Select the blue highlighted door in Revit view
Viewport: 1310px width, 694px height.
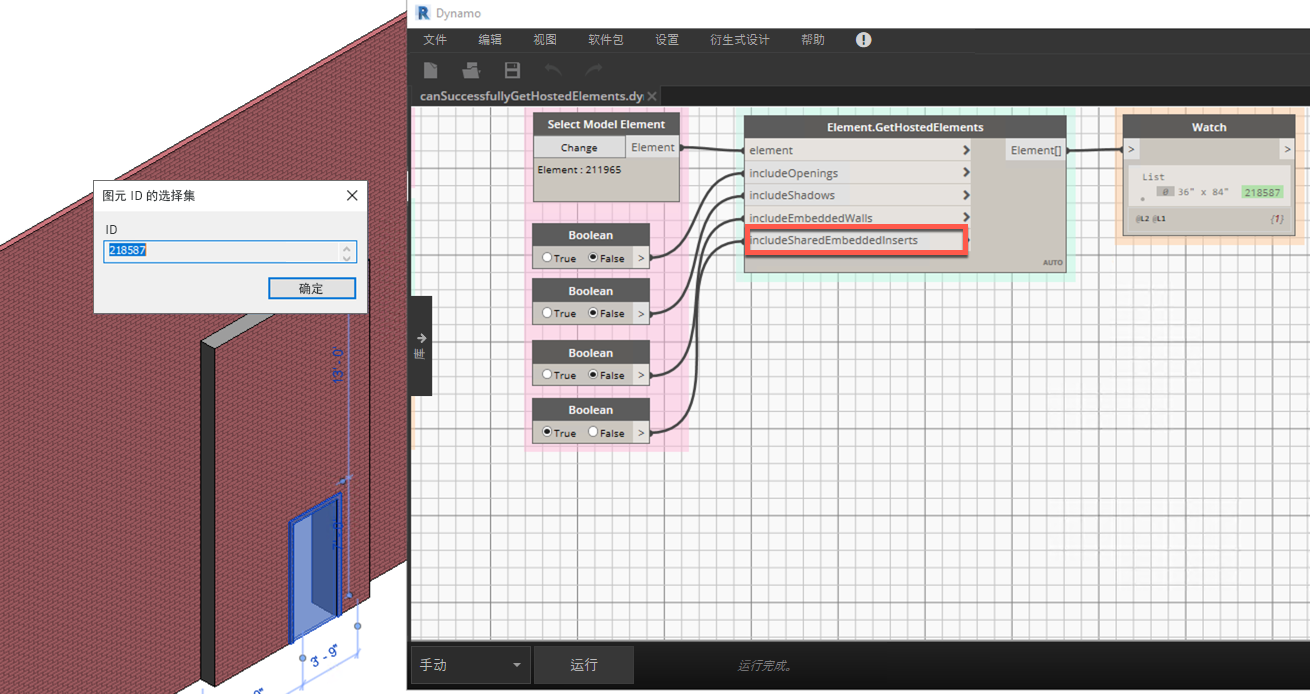[x=314, y=566]
